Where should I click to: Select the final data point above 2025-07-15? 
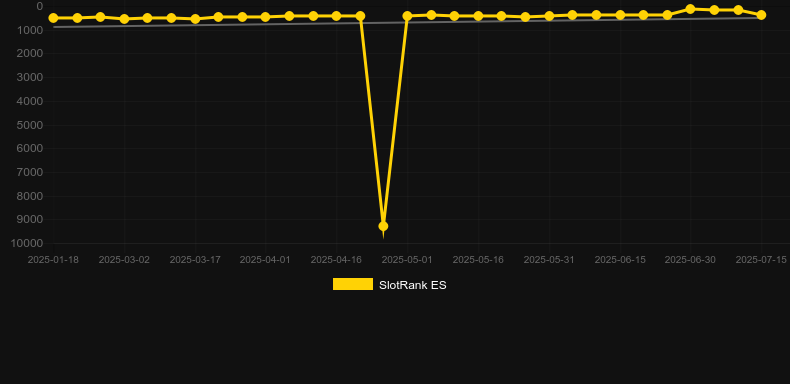pos(761,15)
